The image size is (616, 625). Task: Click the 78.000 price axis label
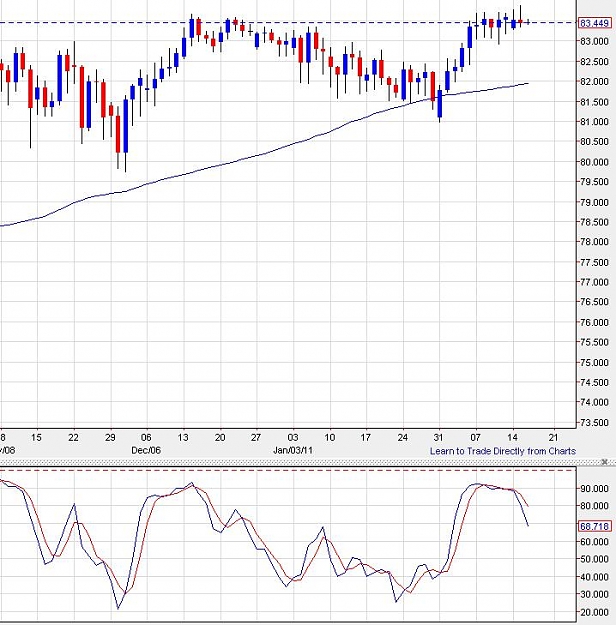tap(594, 242)
